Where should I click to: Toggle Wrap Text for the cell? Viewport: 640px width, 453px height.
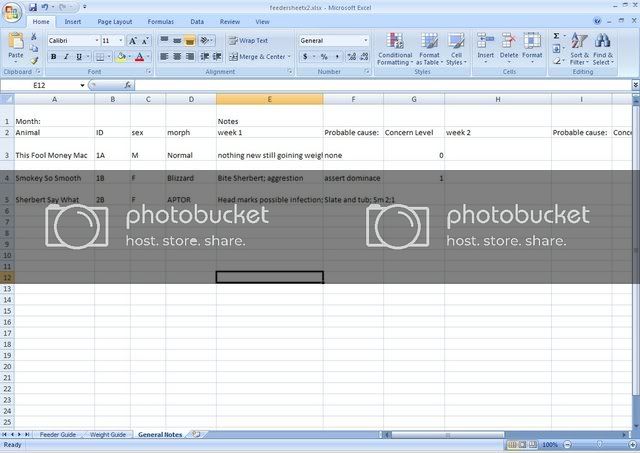[x=248, y=41]
